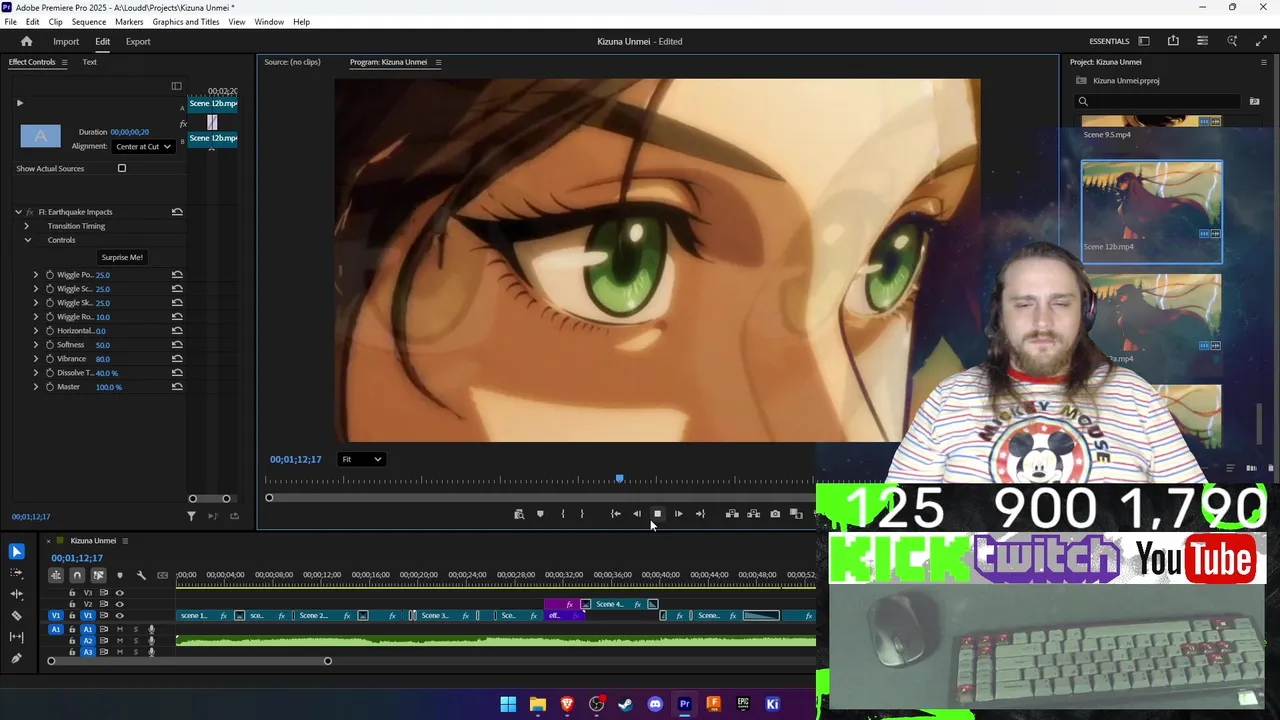
Task: Expand the Master parameter
Action: click(x=36, y=387)
